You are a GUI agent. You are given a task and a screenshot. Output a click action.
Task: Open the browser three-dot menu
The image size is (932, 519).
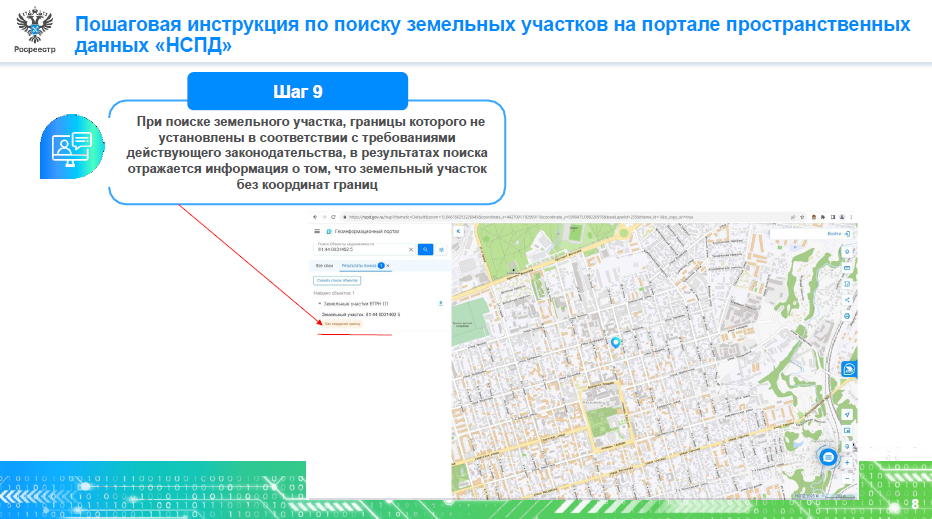851,217
